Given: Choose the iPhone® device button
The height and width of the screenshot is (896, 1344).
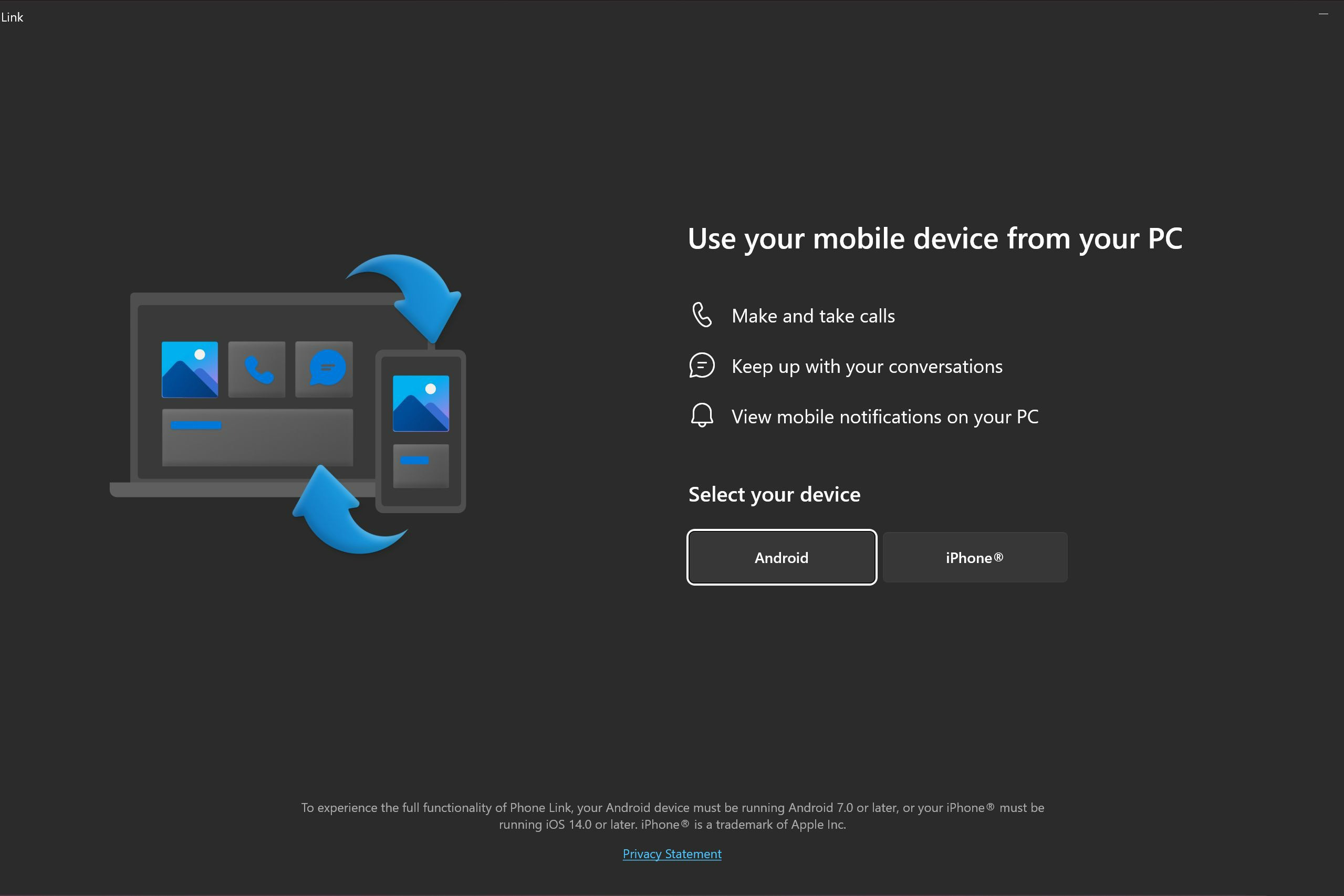Looking at the screenshot, I should click(975, 557).
